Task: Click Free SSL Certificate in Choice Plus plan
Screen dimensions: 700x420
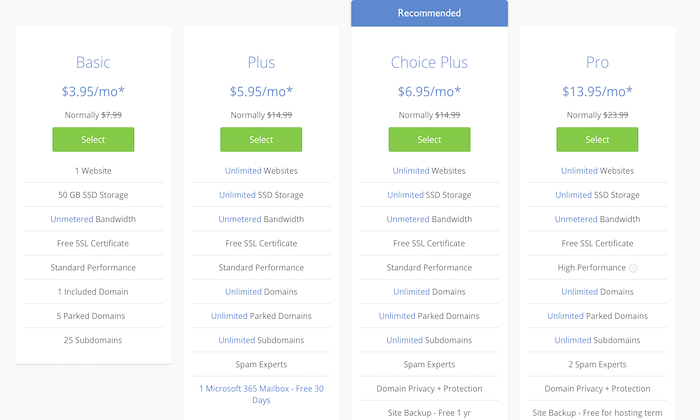Action: coord(429,243)
